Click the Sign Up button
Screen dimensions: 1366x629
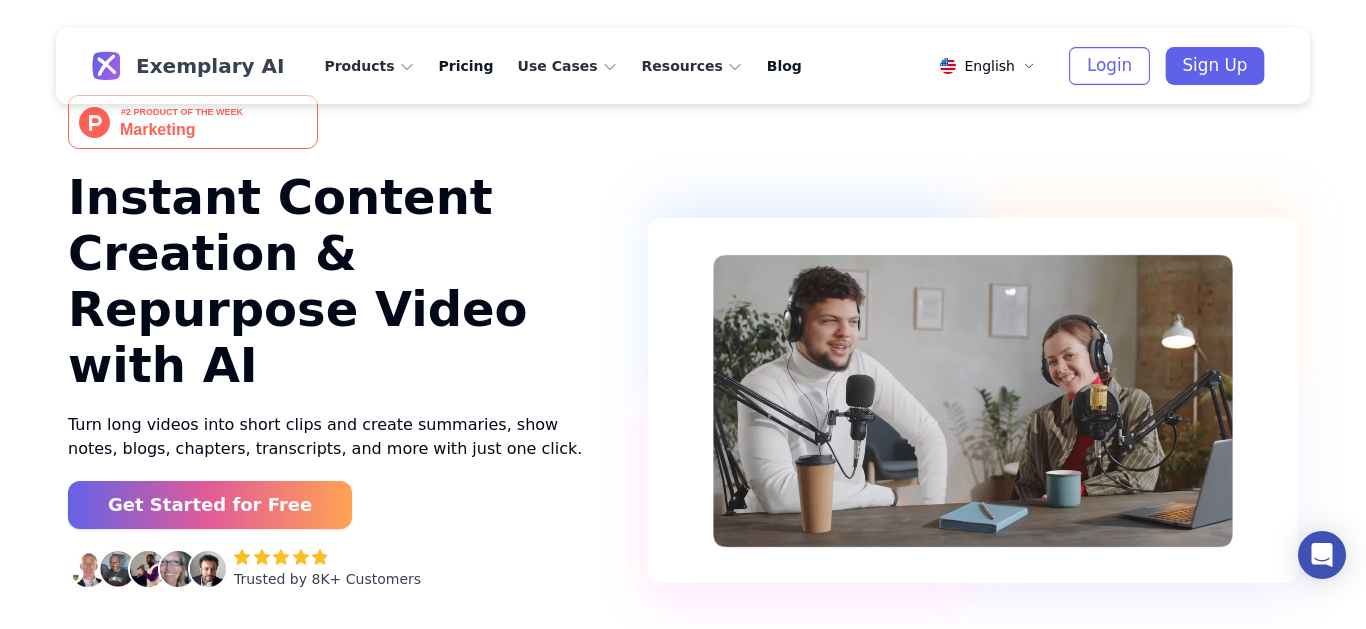point(1215,66)
